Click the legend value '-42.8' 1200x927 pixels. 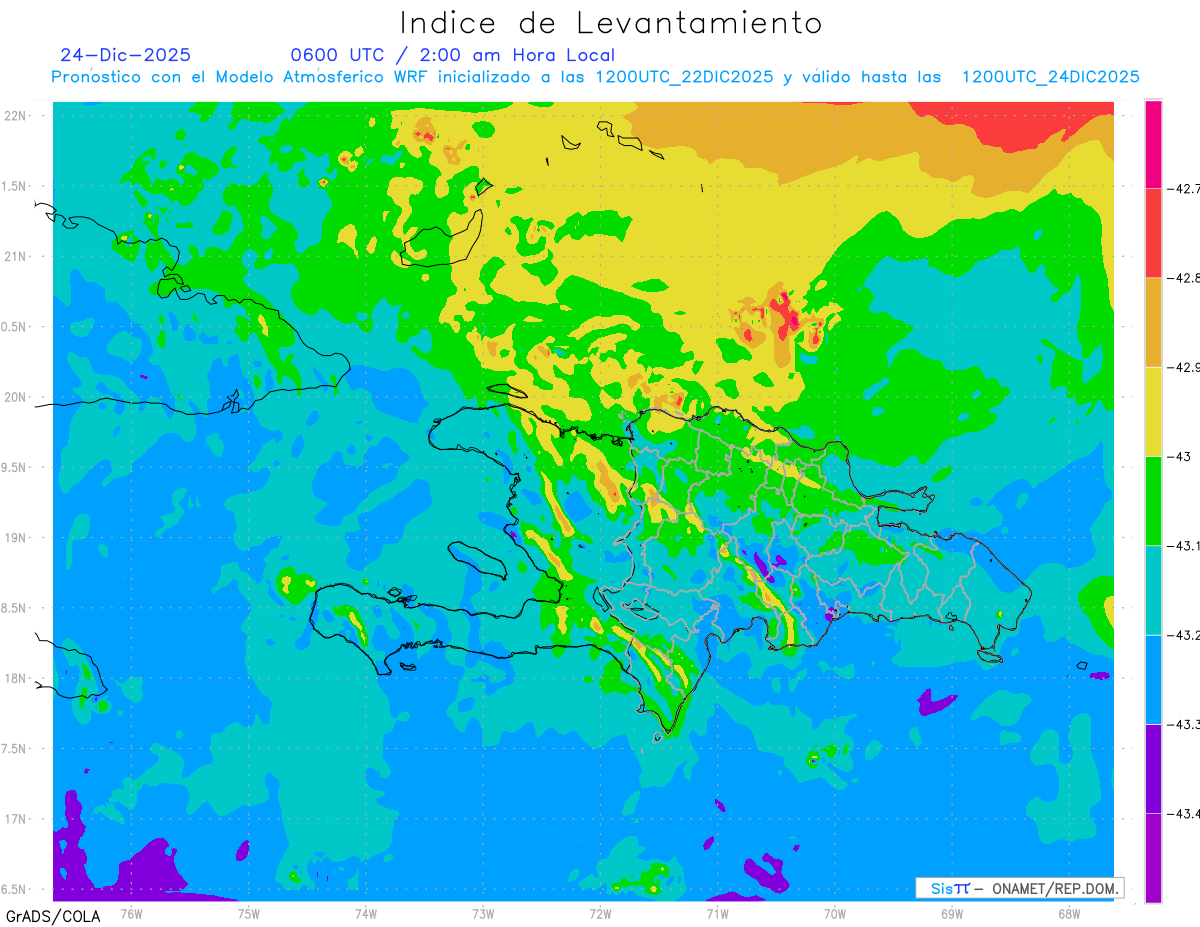[1183, 277]
